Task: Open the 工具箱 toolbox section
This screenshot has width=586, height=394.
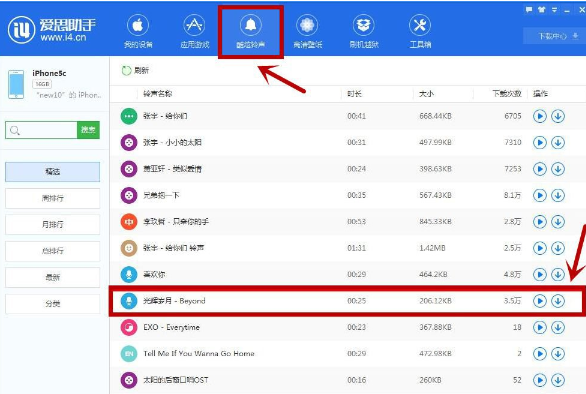Action: pyautogui.click(x=420, y=32)
